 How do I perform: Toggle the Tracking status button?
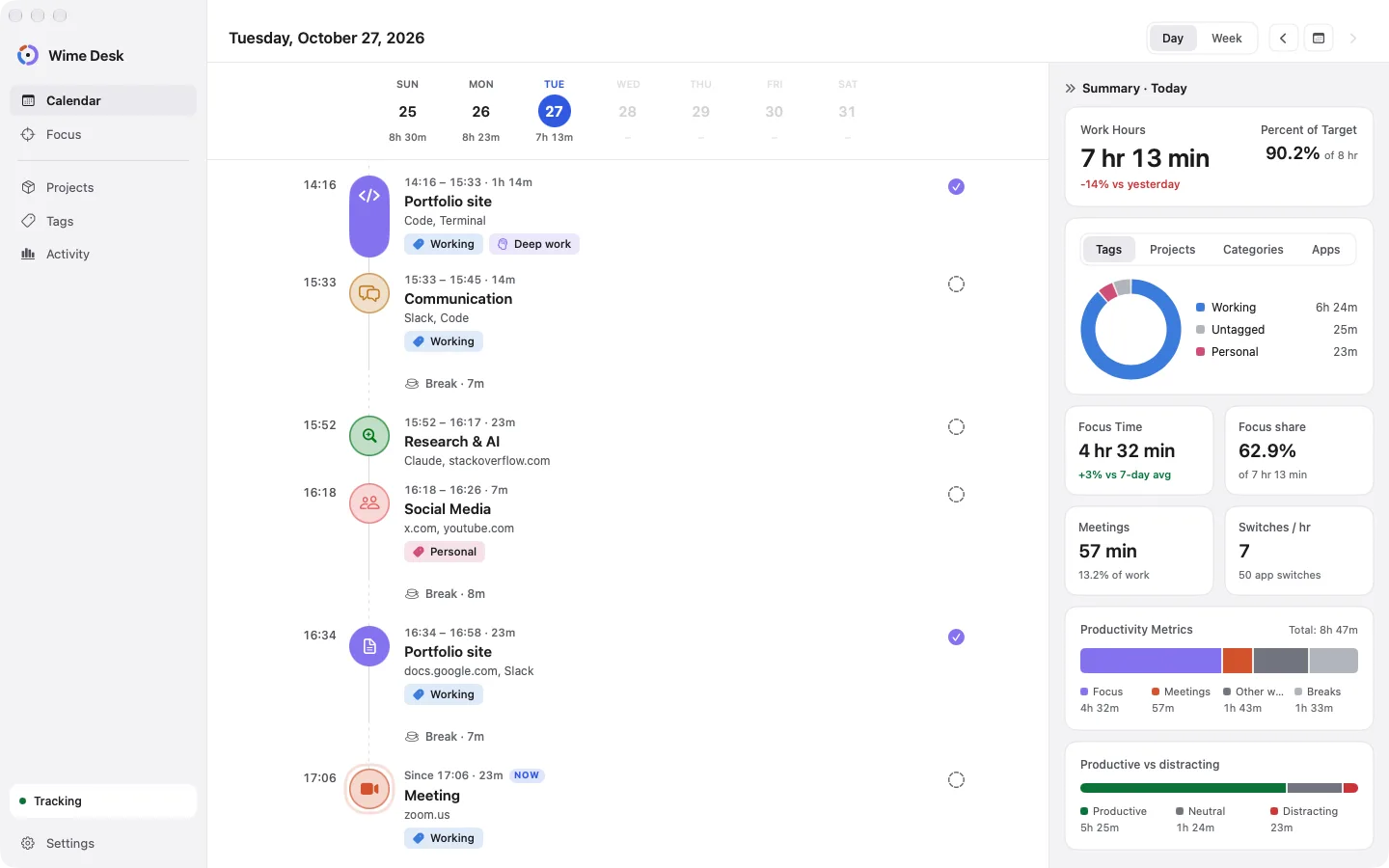point(103,800)
